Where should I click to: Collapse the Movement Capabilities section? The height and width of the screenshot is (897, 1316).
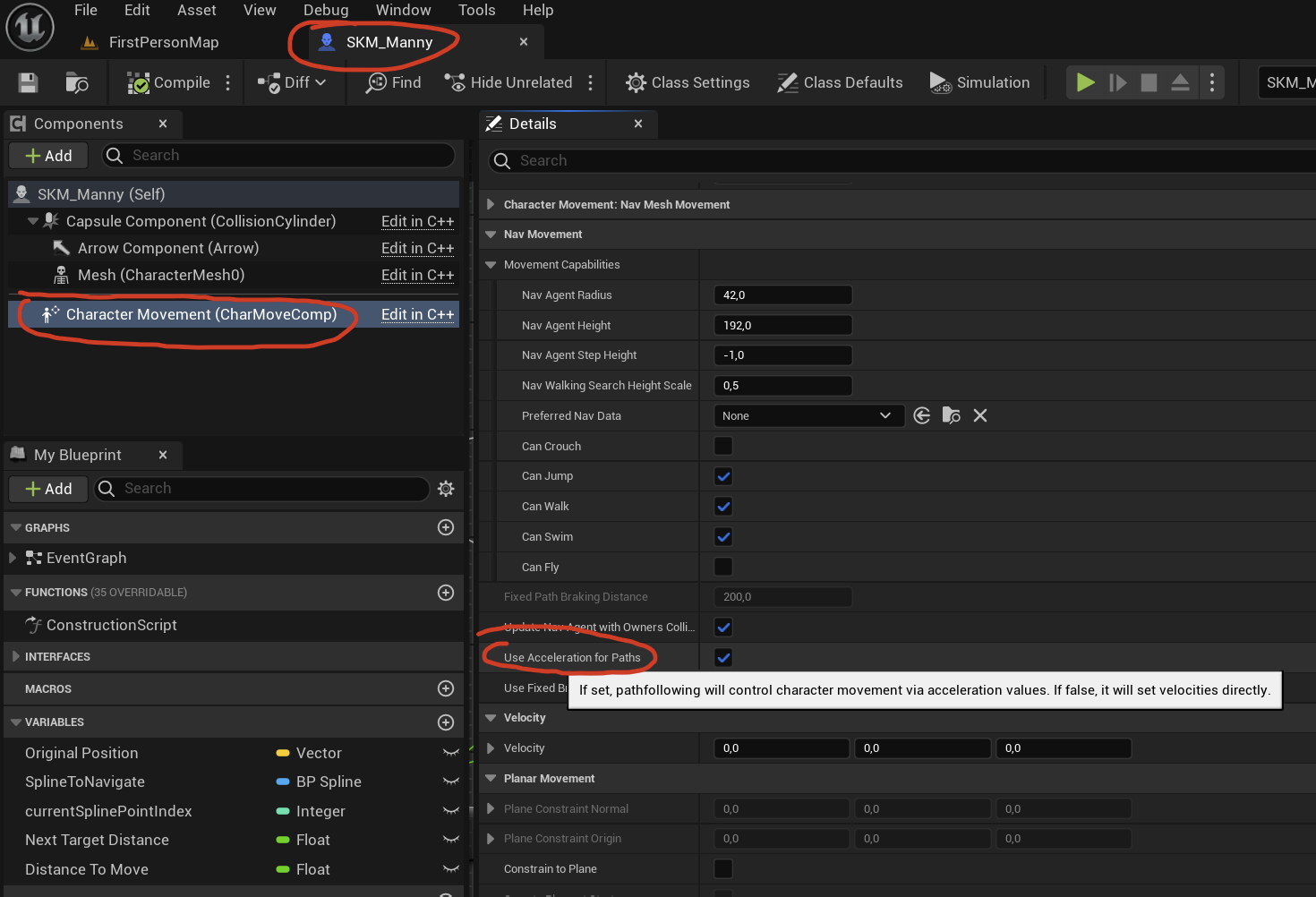pos(491,265)
